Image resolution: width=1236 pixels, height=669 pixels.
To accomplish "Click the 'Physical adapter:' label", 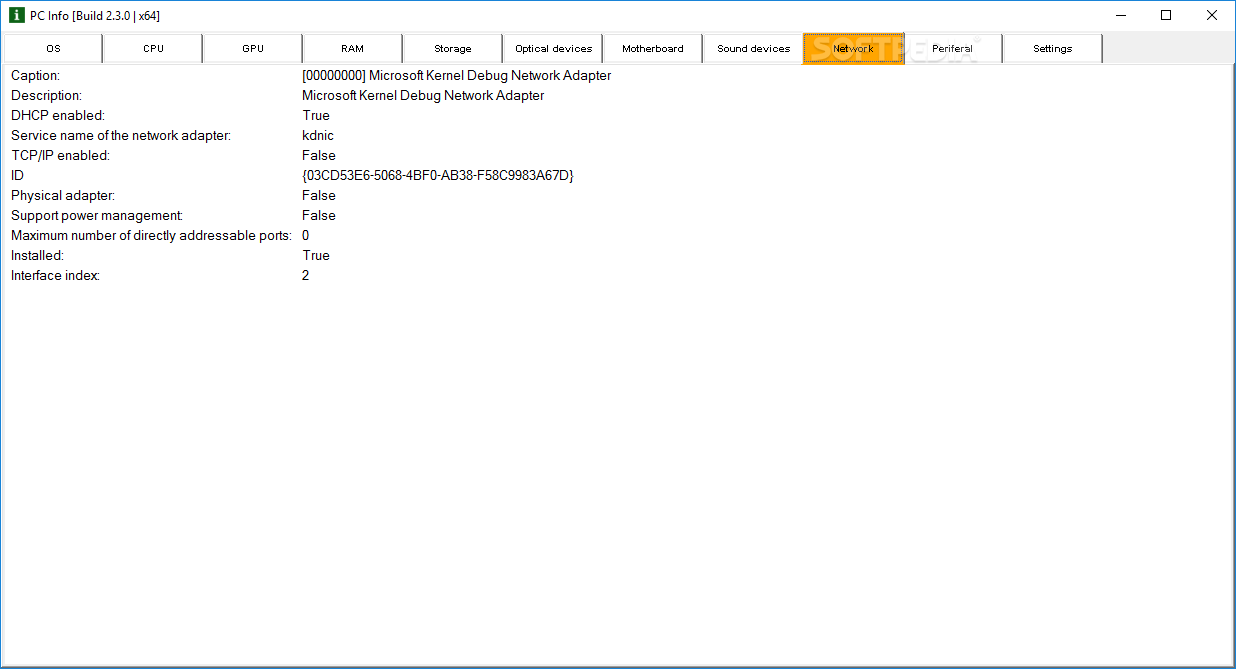I will [62, 196].
